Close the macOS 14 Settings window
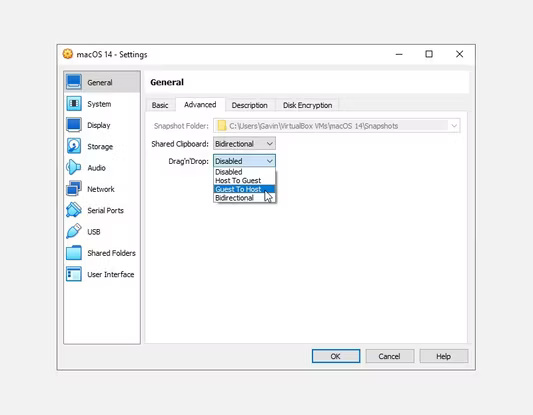Image resolution: width=533 pixels, height=415 pixels. [x=460, y=54]
